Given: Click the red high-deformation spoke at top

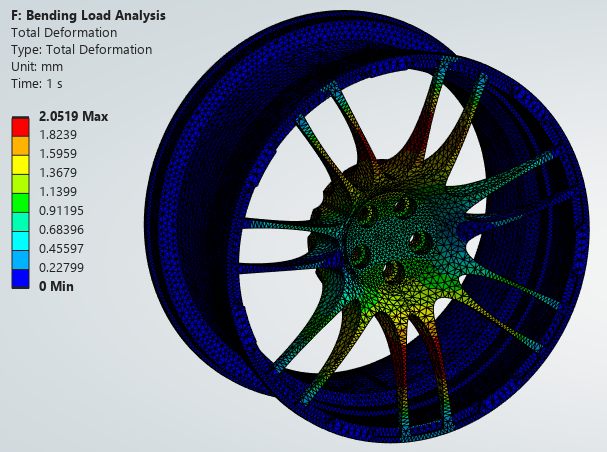Looking at the screenshot, I should click(424, 128).
